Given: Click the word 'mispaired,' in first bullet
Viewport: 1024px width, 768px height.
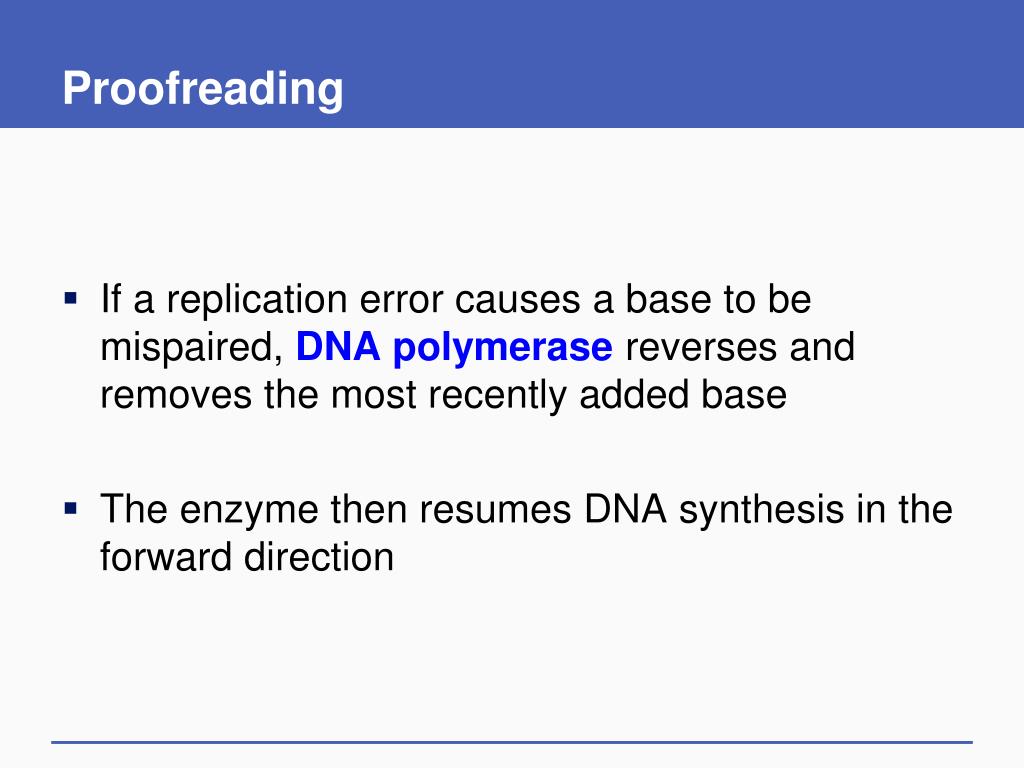Looking at the screenshot, I should point(192,348).
